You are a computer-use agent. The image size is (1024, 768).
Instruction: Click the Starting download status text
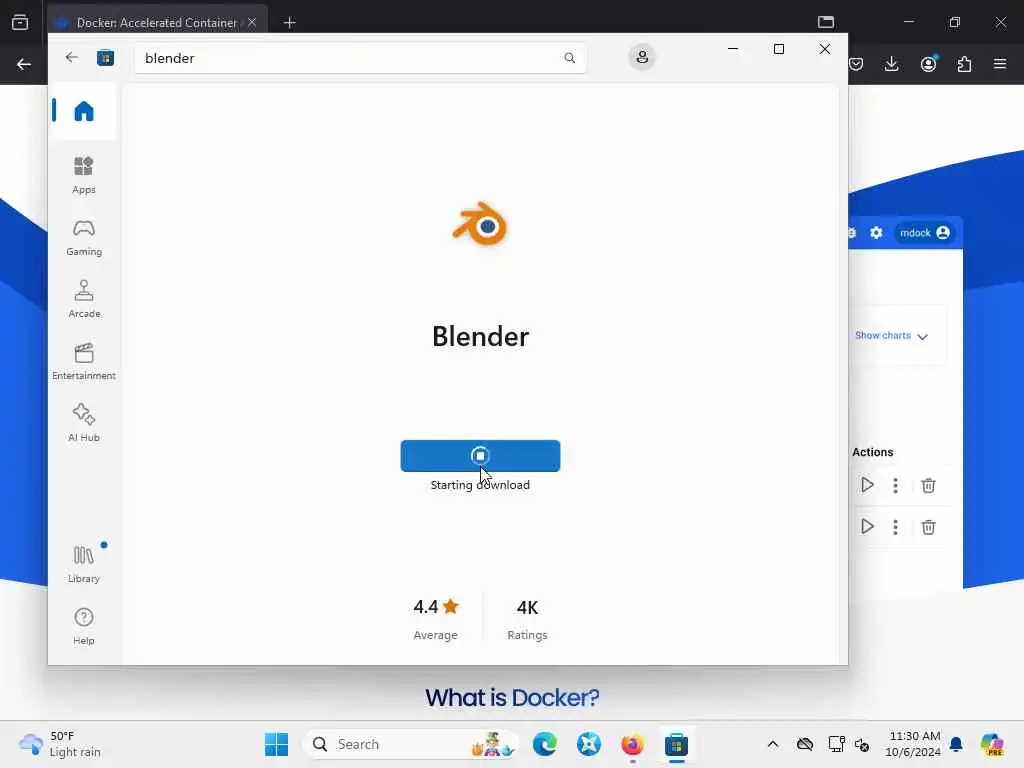pyautogui.click(x=480, y=485)
